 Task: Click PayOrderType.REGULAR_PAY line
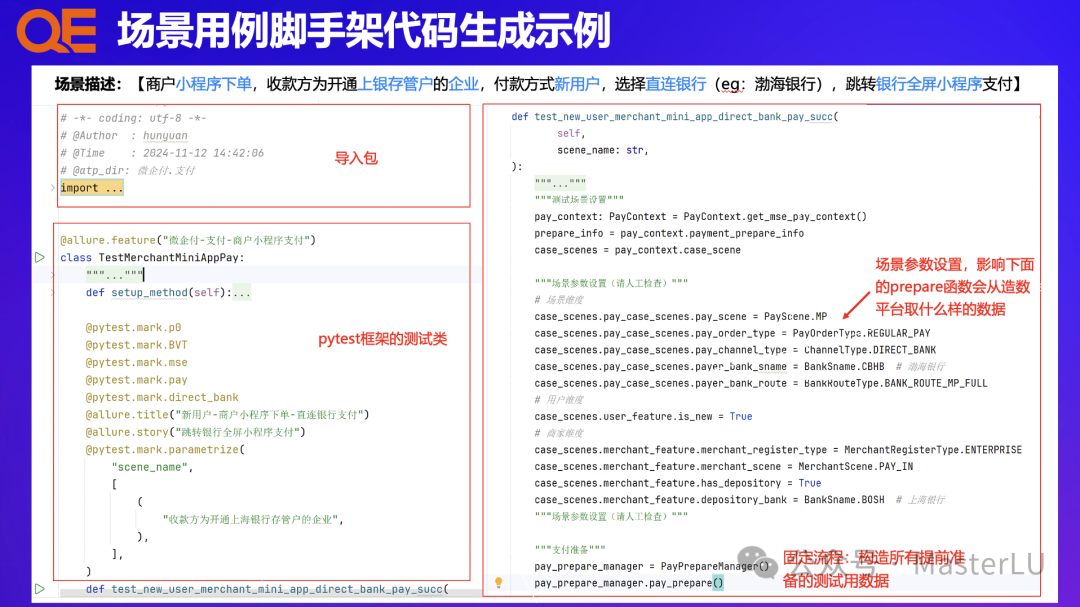point(732,333)
